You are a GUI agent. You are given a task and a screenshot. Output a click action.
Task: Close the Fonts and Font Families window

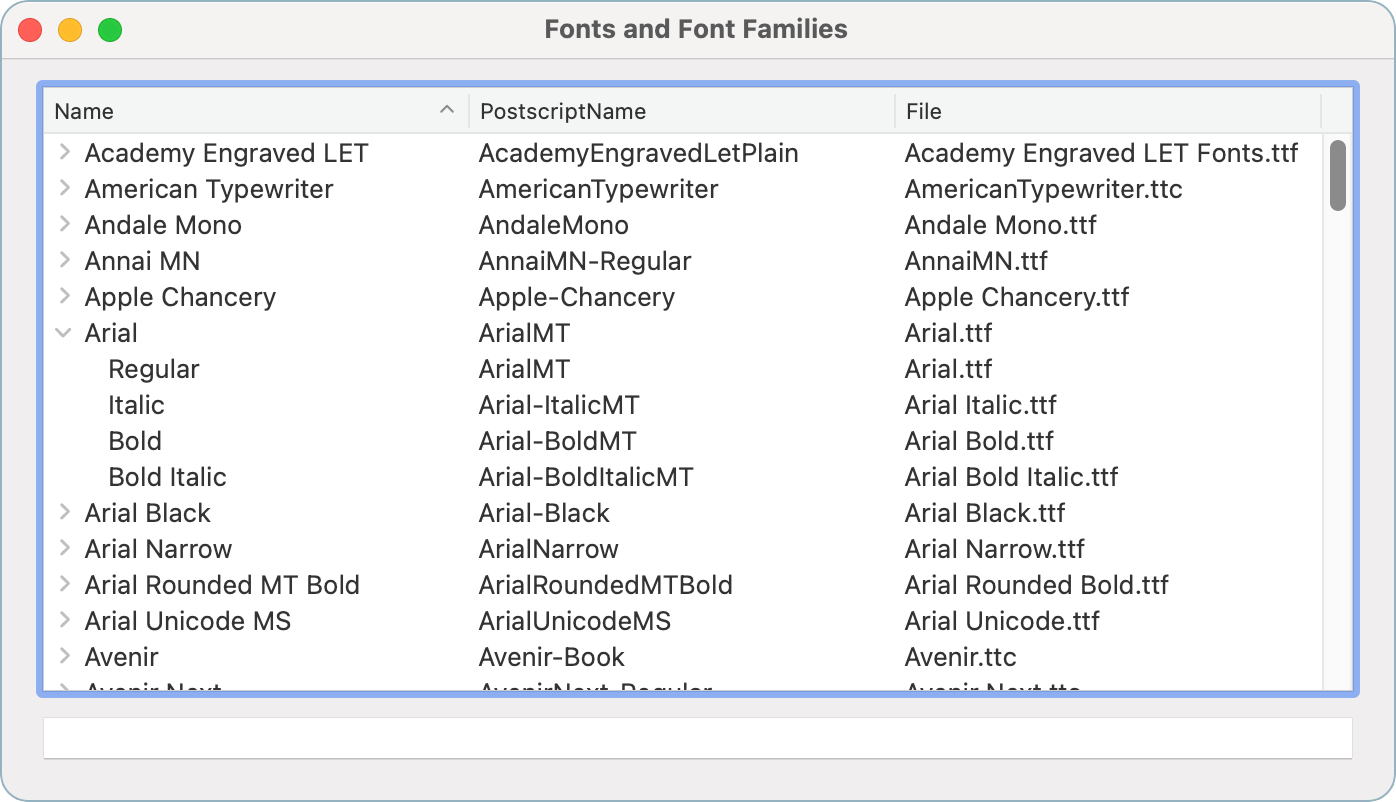pyautogui.click(x=30, y=30)
